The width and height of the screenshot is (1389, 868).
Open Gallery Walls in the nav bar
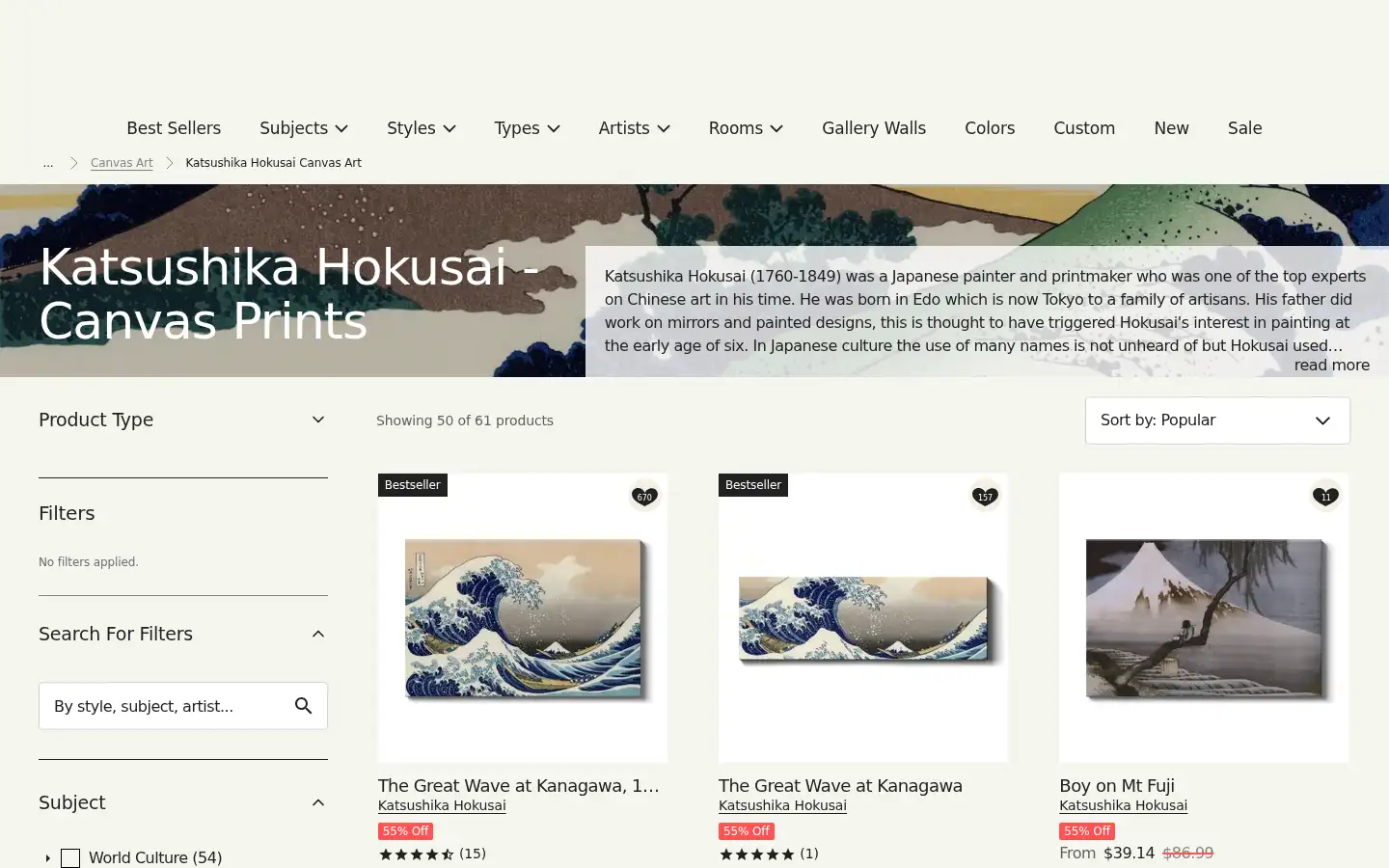874,128
